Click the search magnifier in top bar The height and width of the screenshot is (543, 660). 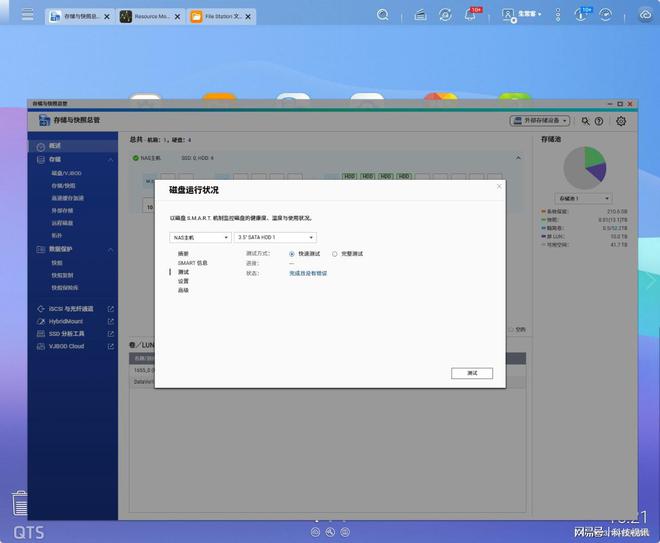(x=383, y=15)
